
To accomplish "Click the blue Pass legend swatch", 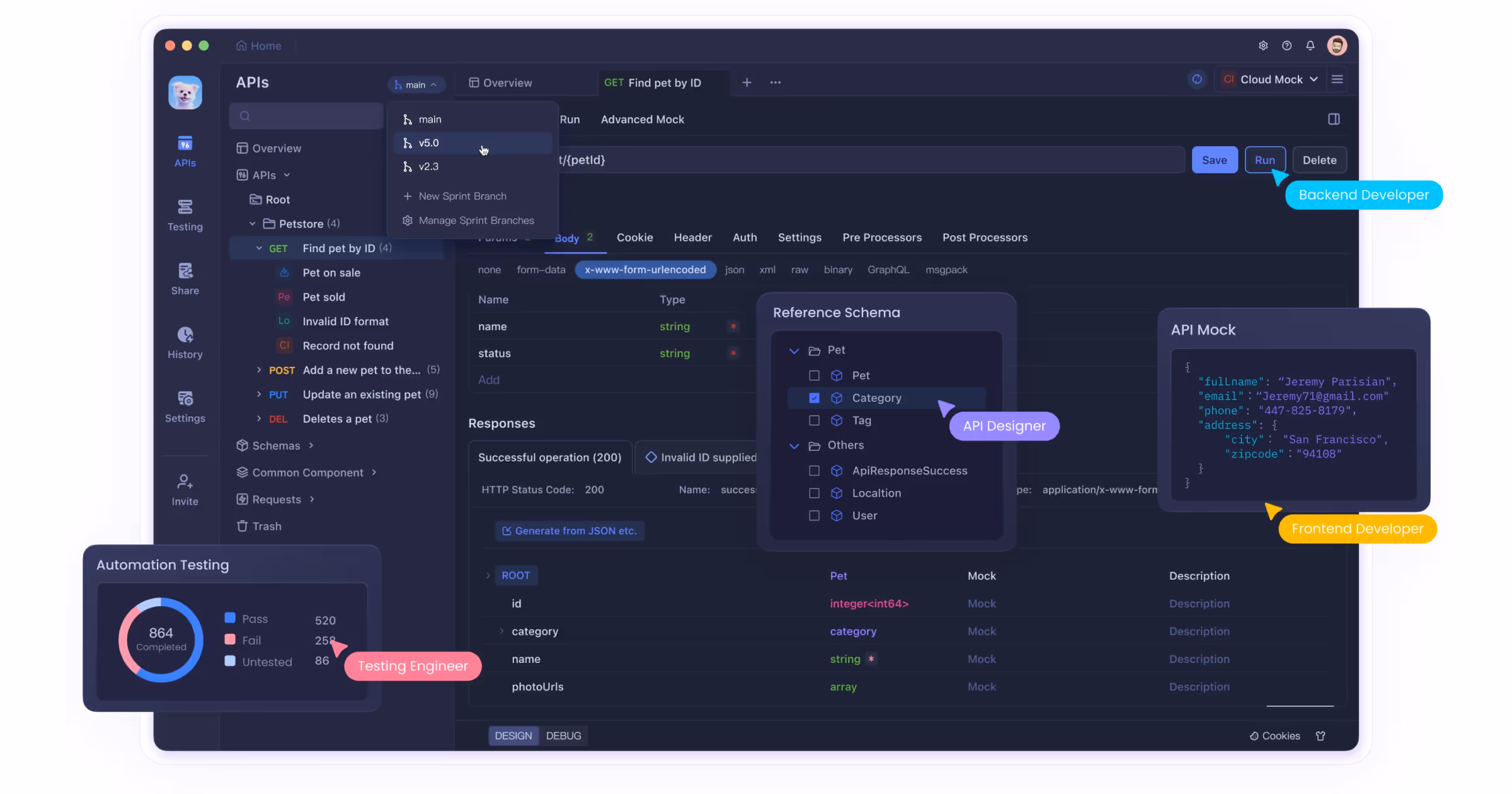I will pyautogui.click(x=230, y=618).
